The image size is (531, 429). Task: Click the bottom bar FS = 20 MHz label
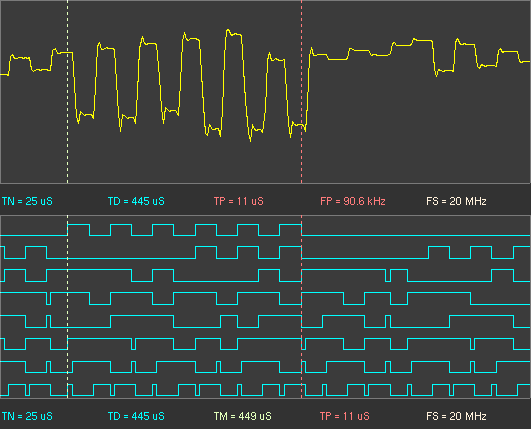click(x=456, y=416)
